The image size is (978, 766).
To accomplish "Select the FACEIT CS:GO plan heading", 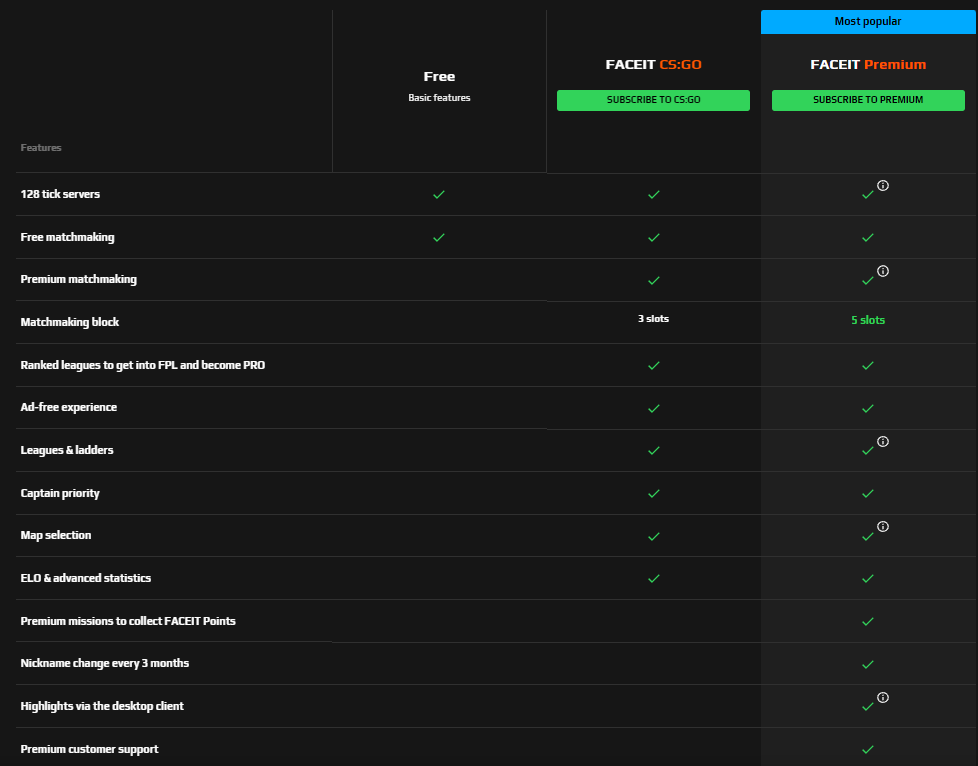I will click(x=653, y=65).
